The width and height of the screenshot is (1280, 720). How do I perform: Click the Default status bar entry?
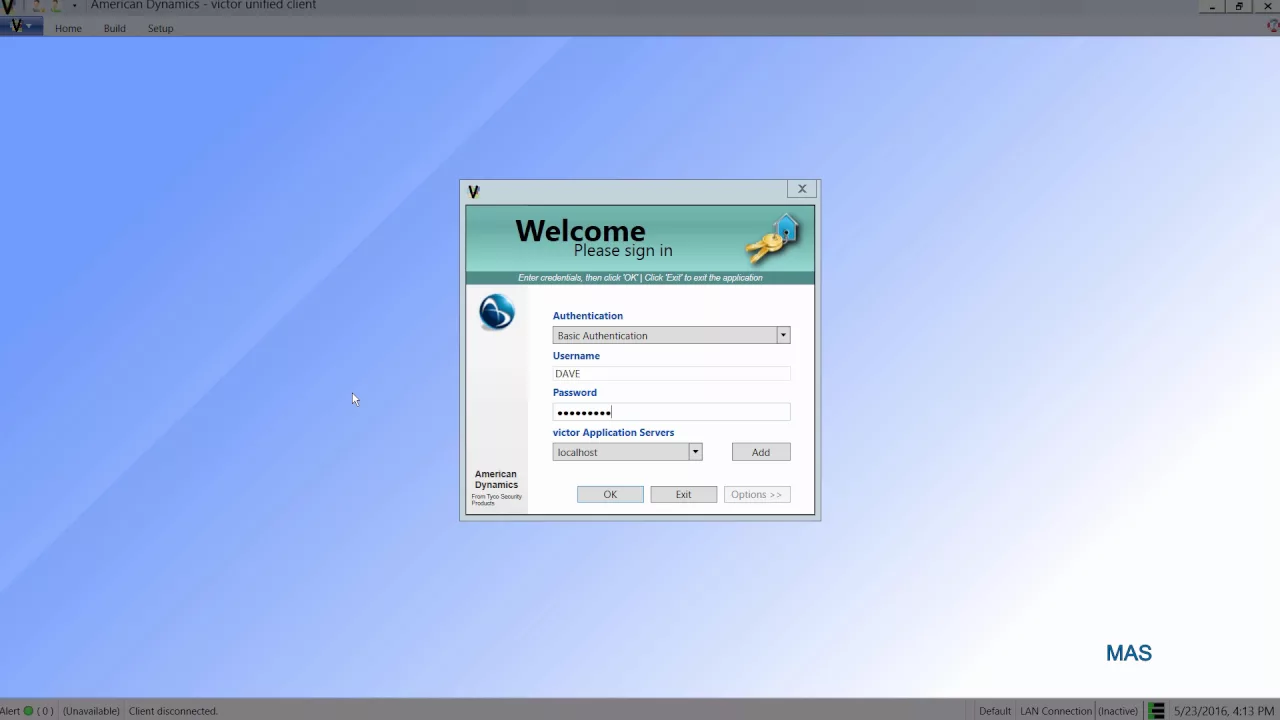click(x=995, y=711)
